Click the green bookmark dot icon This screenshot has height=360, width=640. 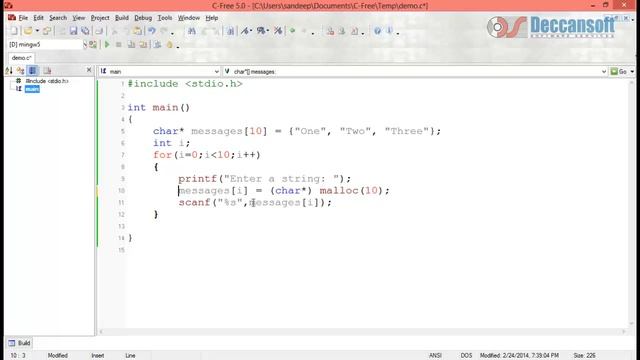[x=292, y=31]
